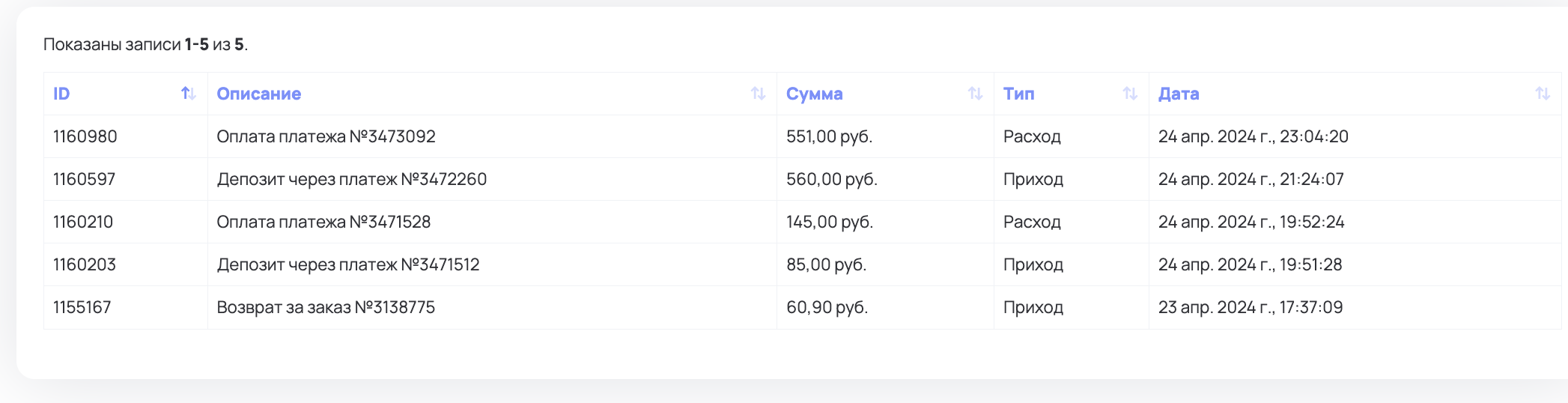This screenshot has width=1568, height=403.
Task: Sort by Дата header label
Action: 1179,94
